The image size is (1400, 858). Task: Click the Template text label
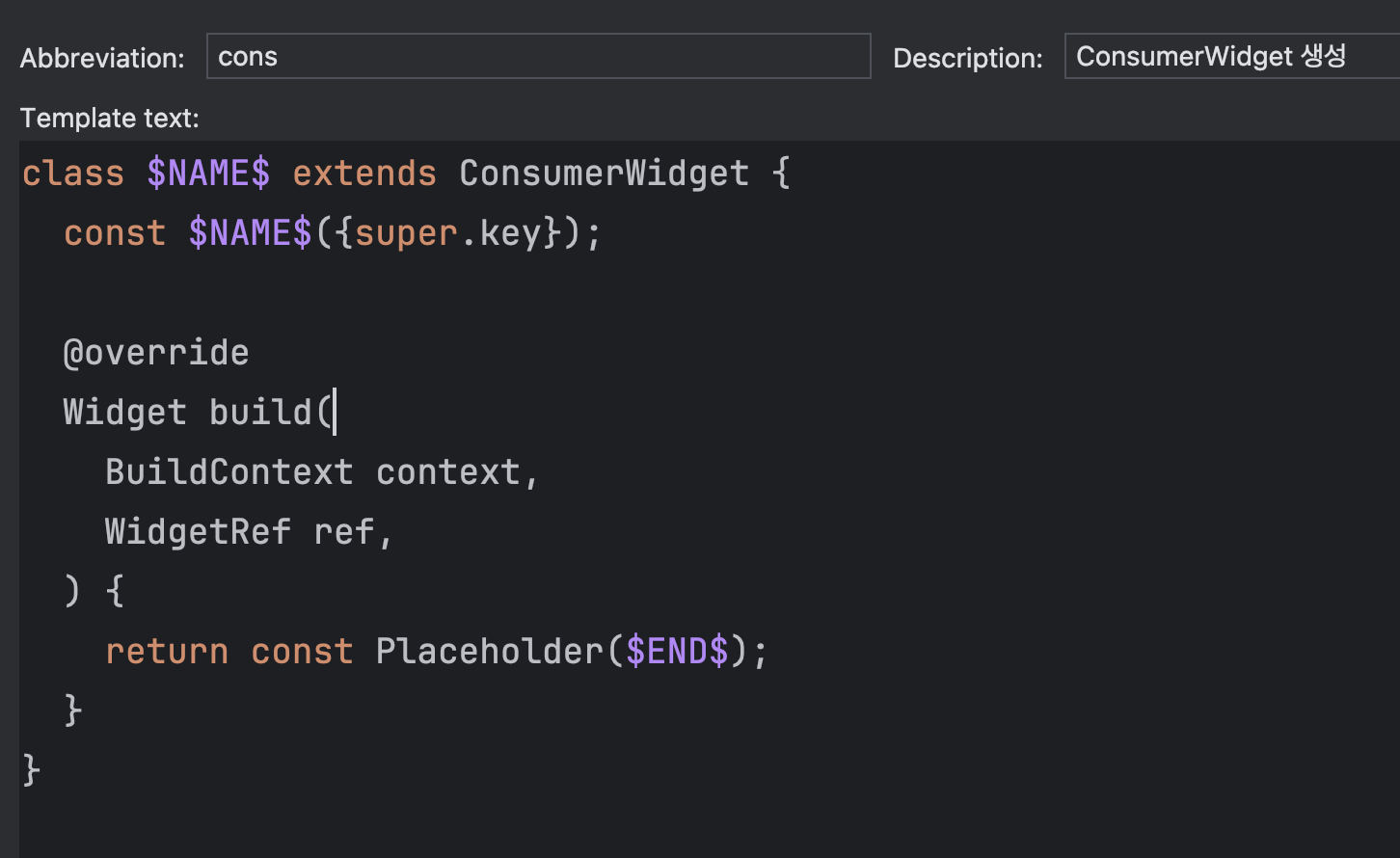tap(109, 118)
